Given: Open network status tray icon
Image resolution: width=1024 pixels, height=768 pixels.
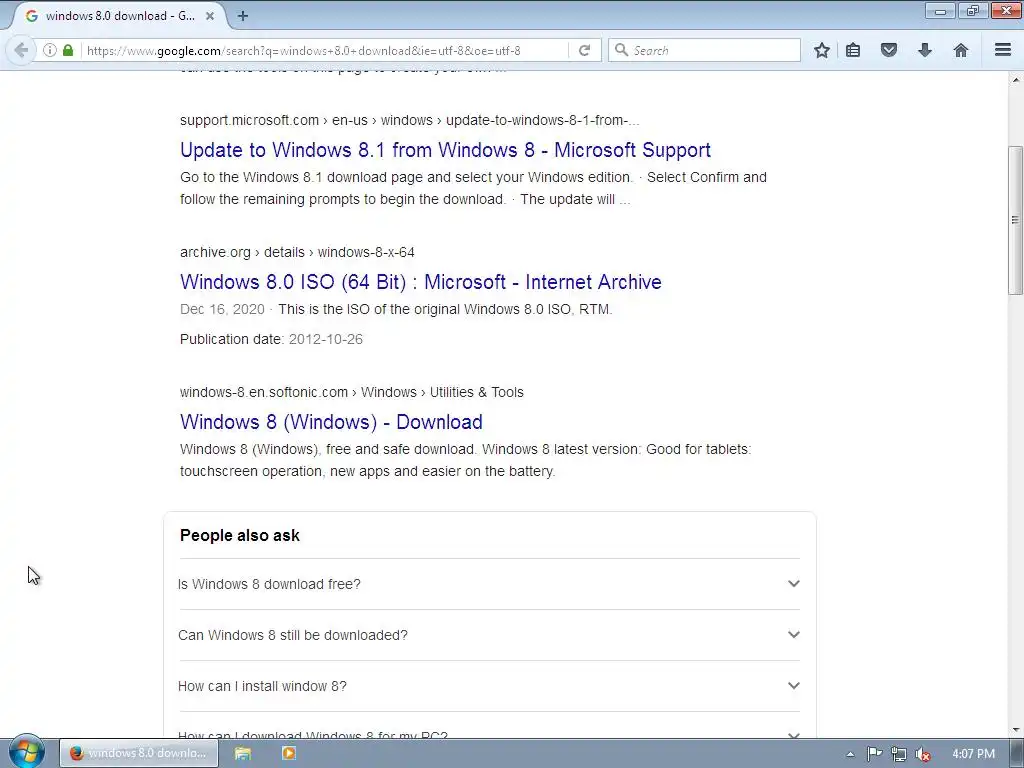Looking at the screenshot, I should click(x=899, y=754).
